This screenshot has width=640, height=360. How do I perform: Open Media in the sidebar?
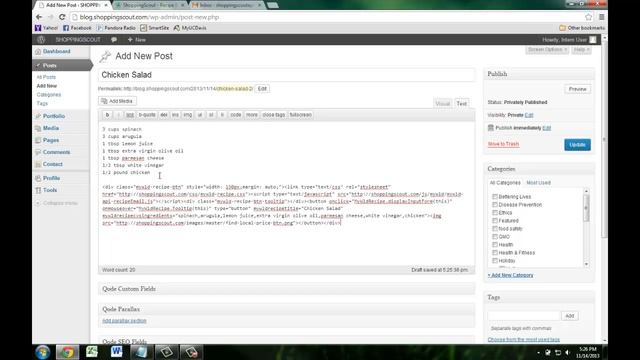point(51,128)
